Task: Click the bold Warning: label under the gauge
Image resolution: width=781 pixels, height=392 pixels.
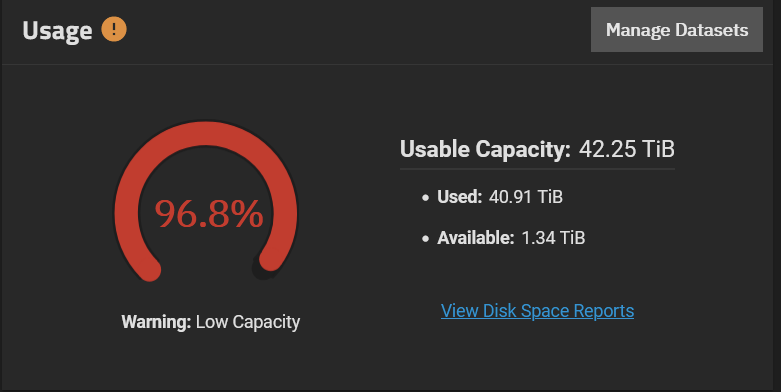Action: point(156,322)
